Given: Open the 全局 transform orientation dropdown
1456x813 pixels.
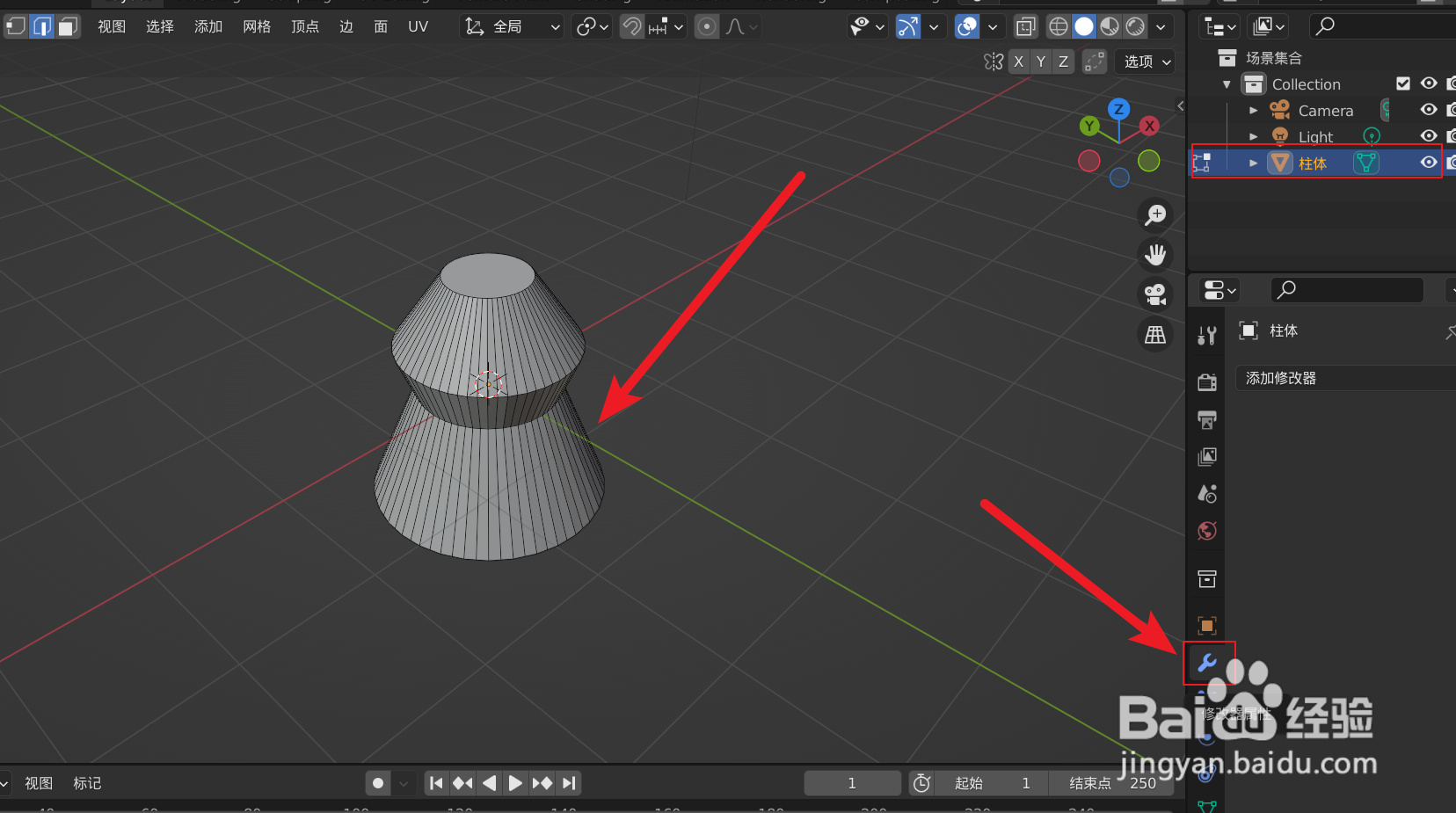Looking at the screenshot, I should pyautogui.click(x=512, y=26).
